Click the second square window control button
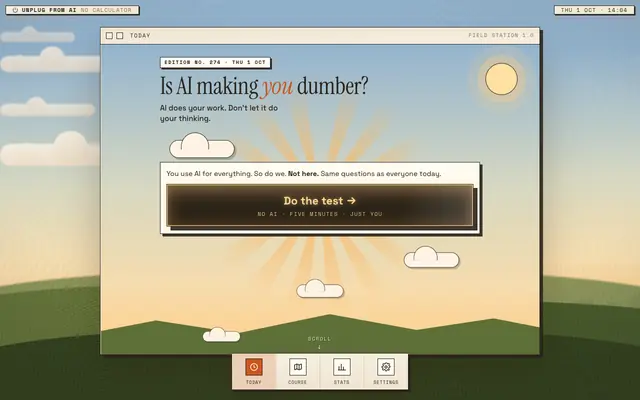 pos(120,36)
